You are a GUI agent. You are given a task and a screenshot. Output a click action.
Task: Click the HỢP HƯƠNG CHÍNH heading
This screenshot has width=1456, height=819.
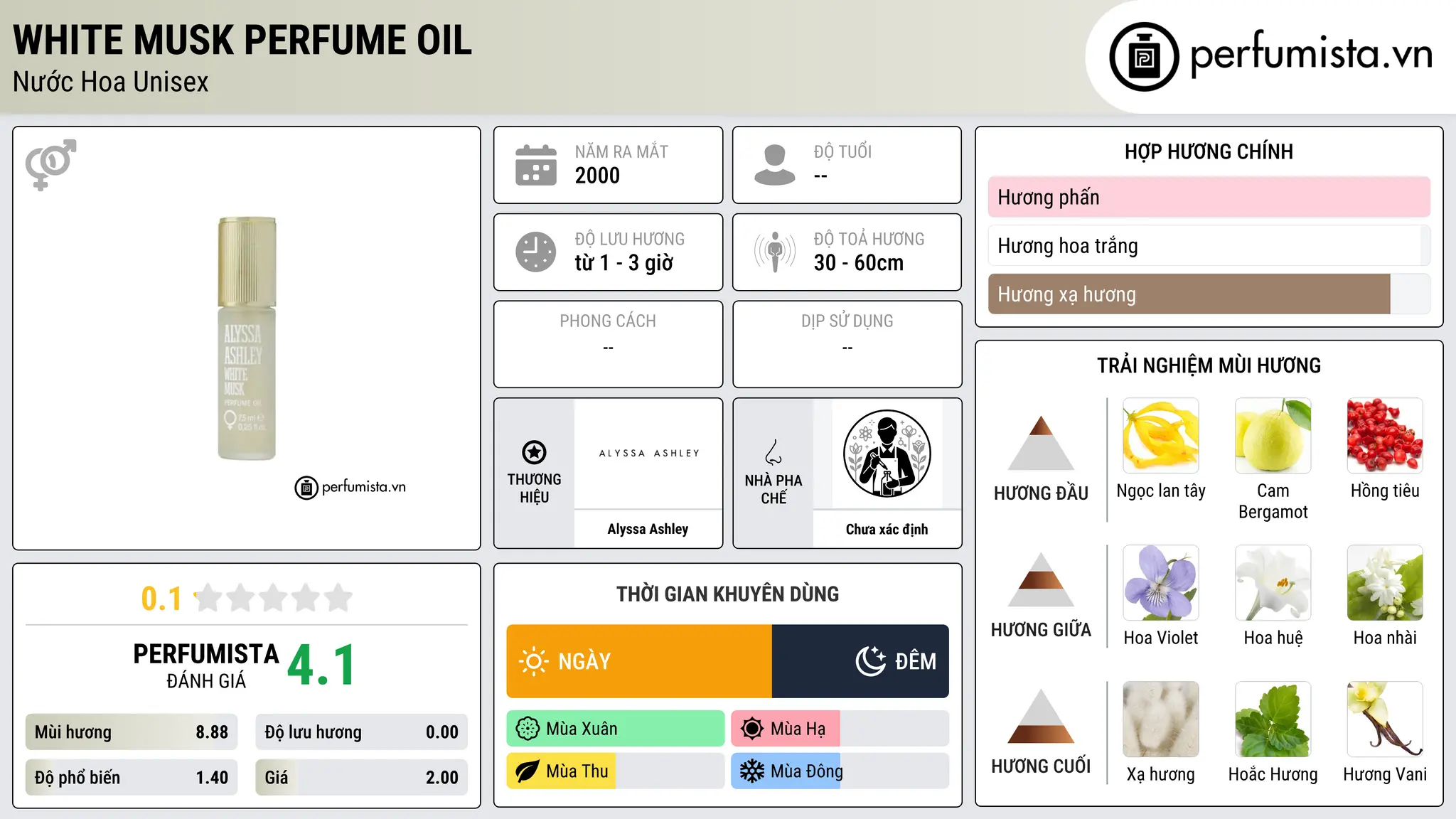(x=1209, y=152)
